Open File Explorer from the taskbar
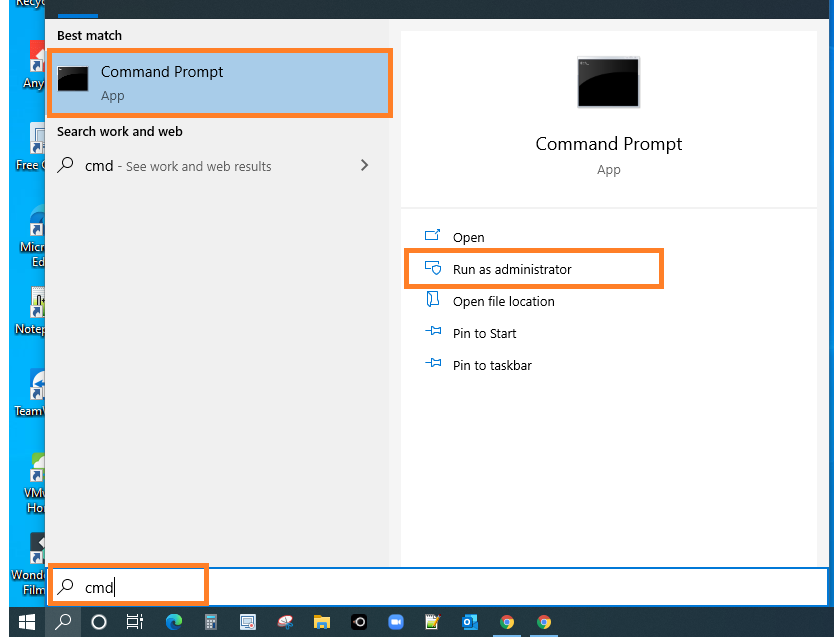Image resolution: width=834 pixels, height=639 pixels. pos(322,621)
